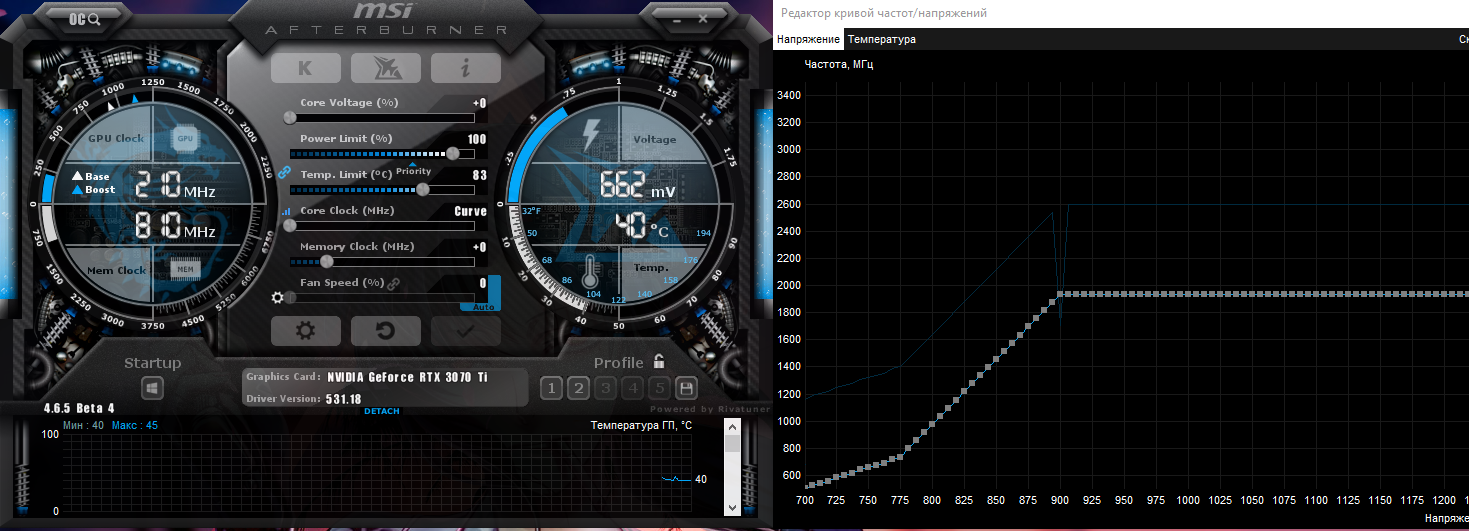This screenshot has height=531, width=1469.
Task: Click the Core Clock slider handle
Action: point(290,225)
